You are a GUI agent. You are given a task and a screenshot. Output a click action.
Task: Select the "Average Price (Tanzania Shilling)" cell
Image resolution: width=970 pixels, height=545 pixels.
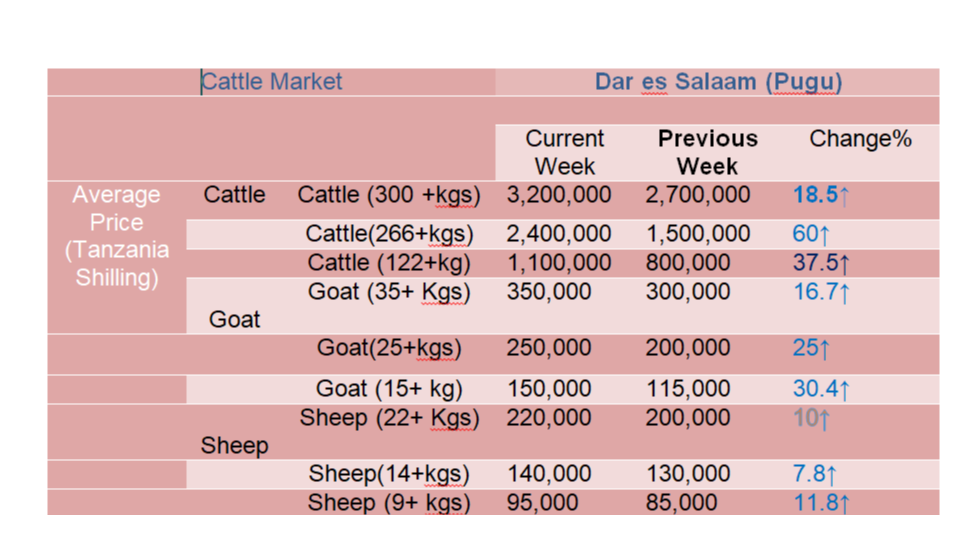(x=116, y=236)
